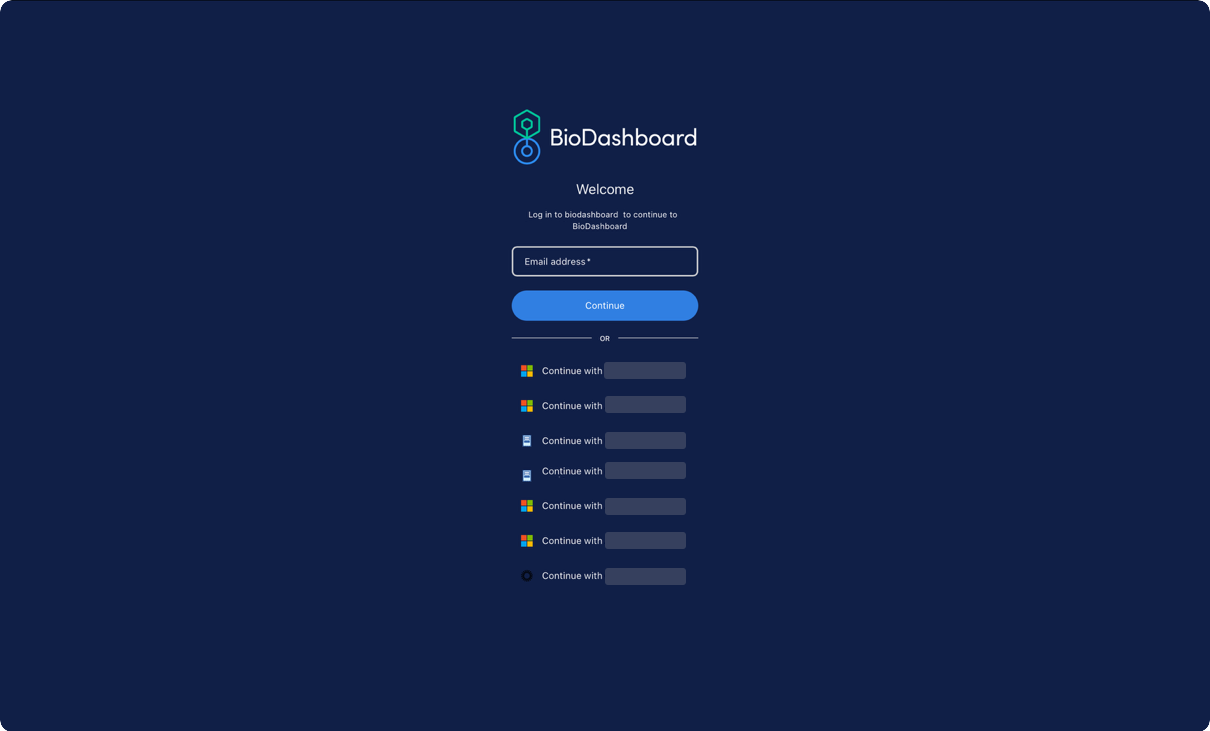Click the second Microsoft logo login icon

coord(527,406)
